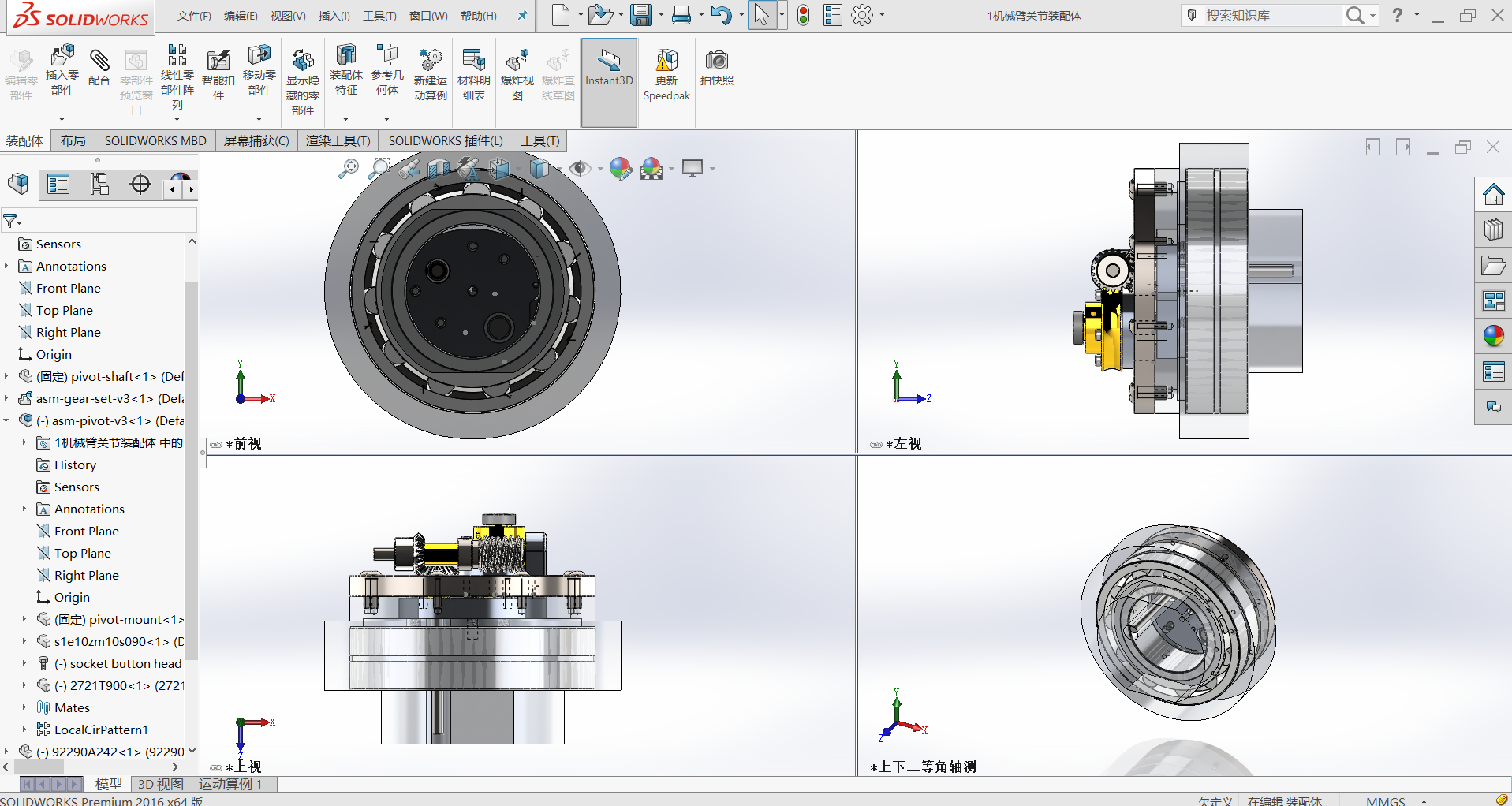Click the Undo arrow icon

(x=721, y=15)
